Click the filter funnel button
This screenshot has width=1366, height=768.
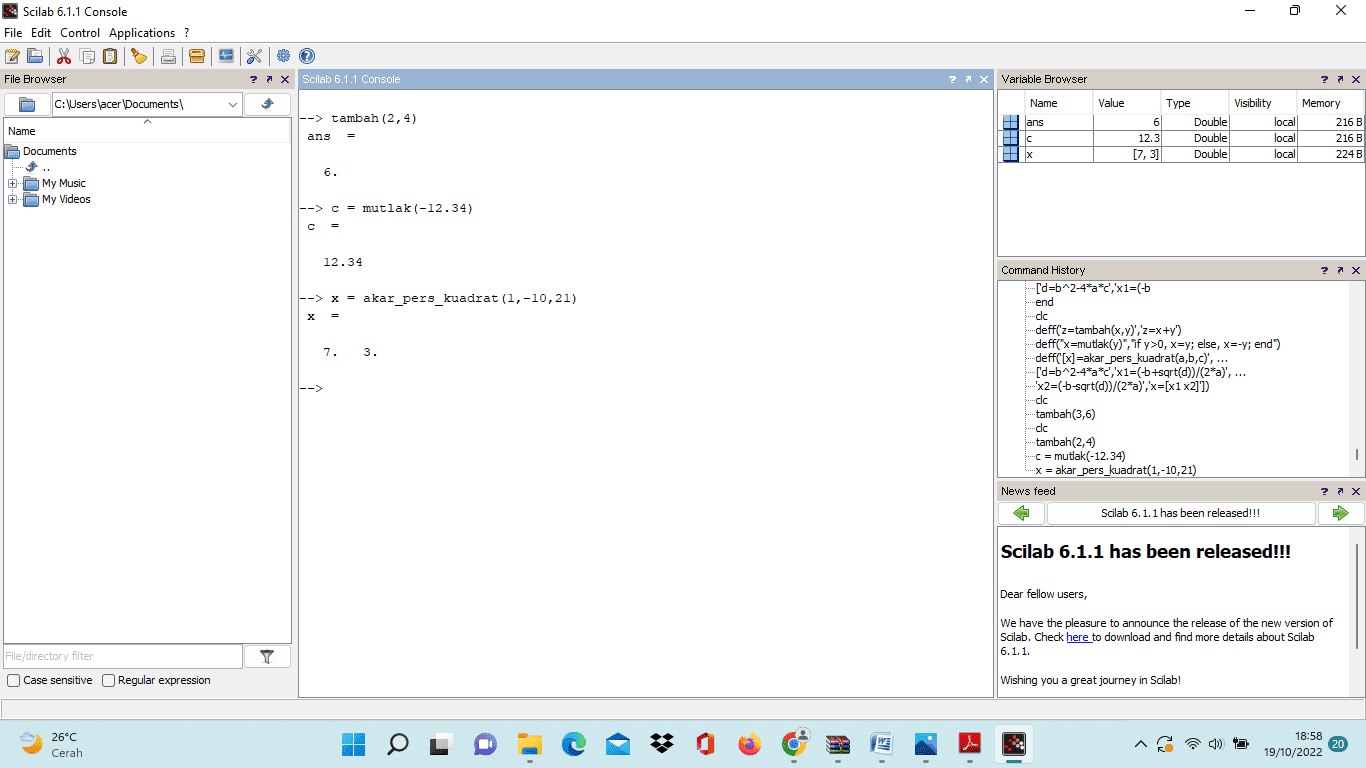(267, 656)
